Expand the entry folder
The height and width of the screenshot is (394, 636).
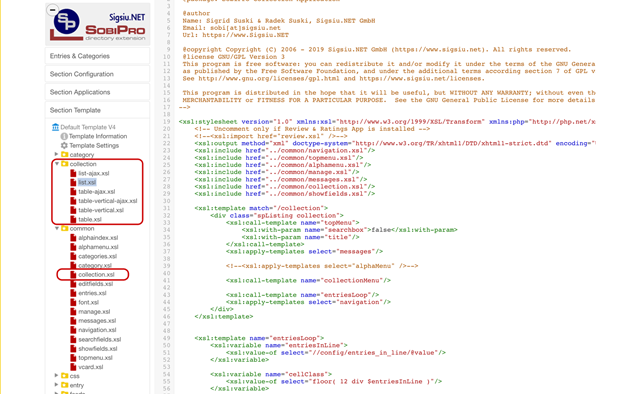(x=56, y=385)
